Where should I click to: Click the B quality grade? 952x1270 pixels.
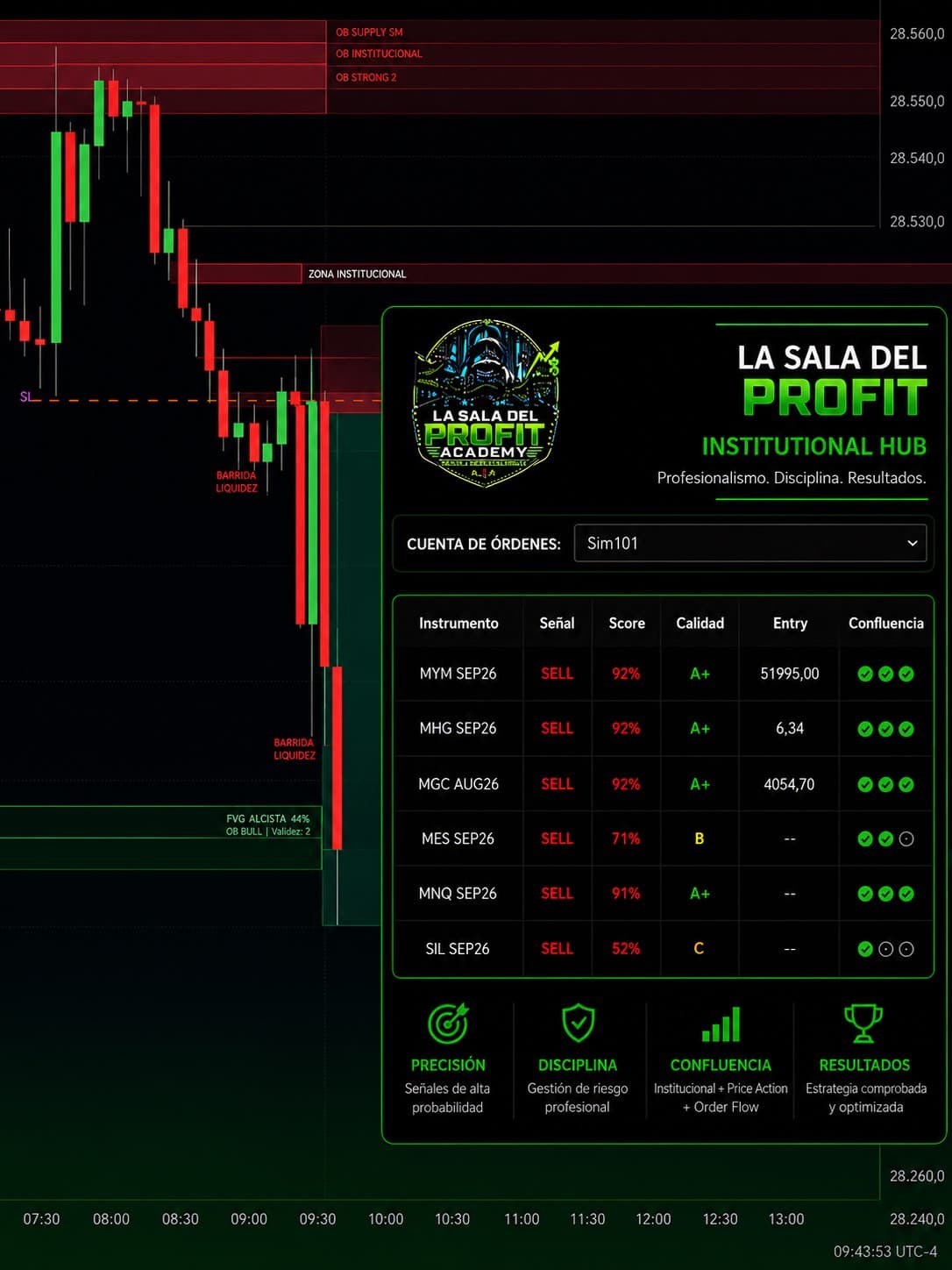700,838
